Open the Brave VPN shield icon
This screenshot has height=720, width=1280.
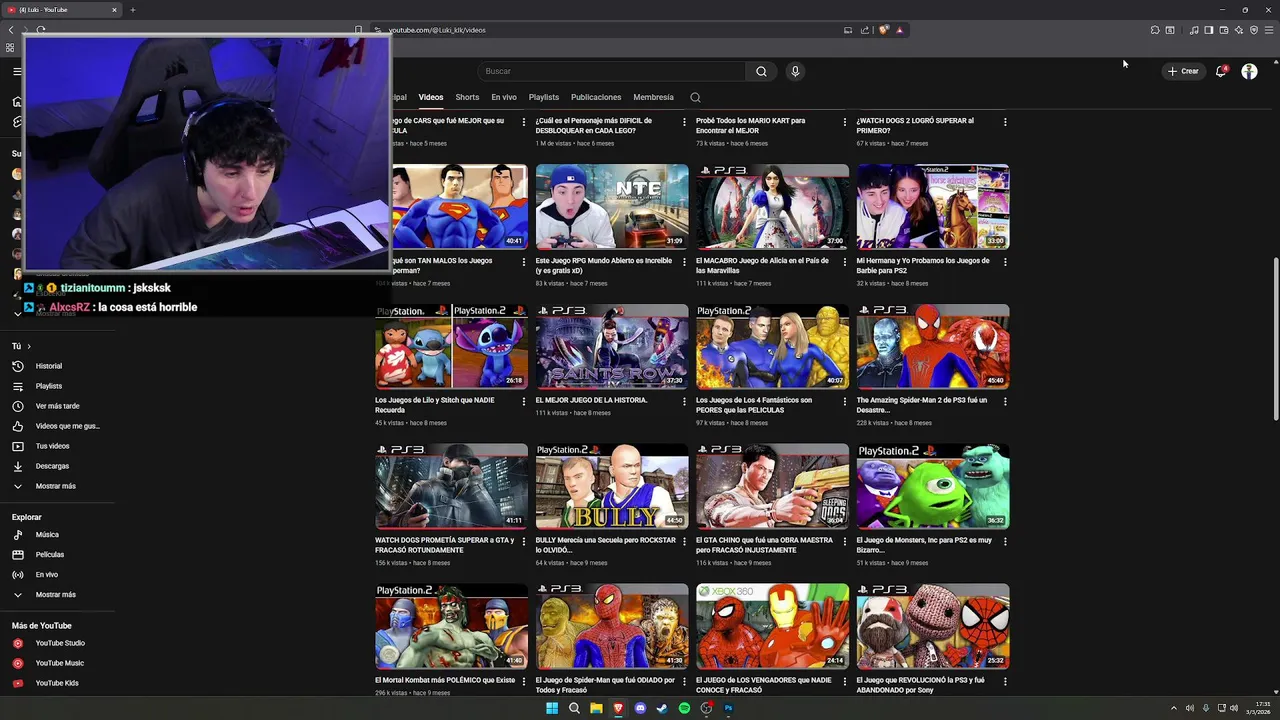point(1254,30)
